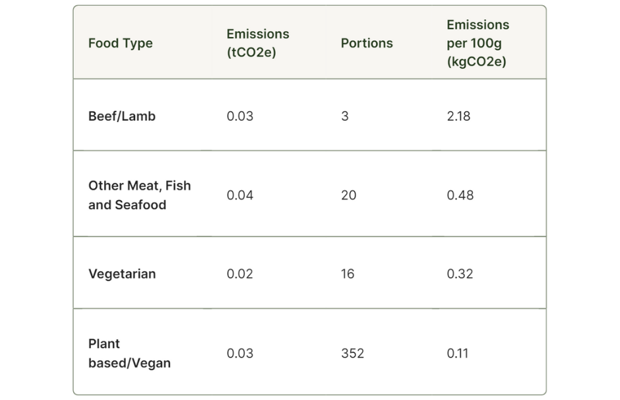This screenshot has height=400, width=620.
Task: Click Plant based/Vegan emissions value 0.03
Action: 240,353
